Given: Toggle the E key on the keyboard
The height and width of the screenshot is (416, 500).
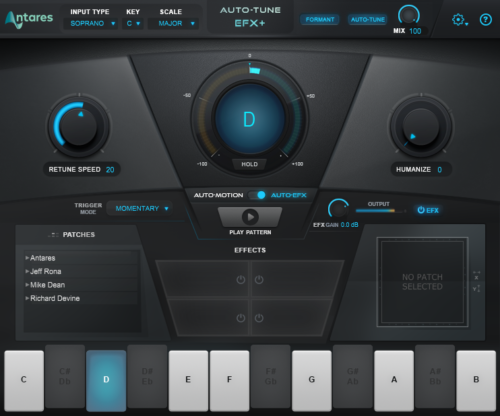Looking at the screenshot, I should click(x=188, y=380).
